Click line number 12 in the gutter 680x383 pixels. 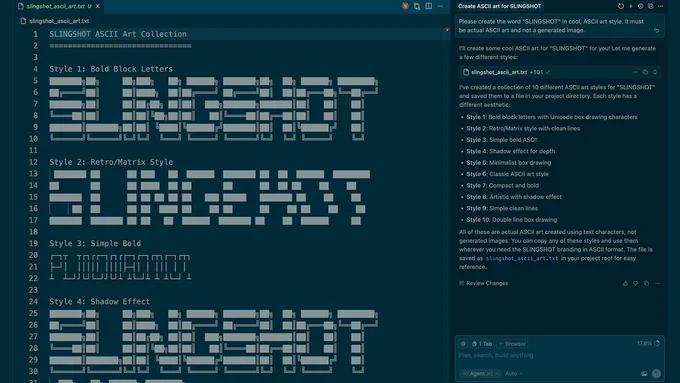click(x=33, y=162)
